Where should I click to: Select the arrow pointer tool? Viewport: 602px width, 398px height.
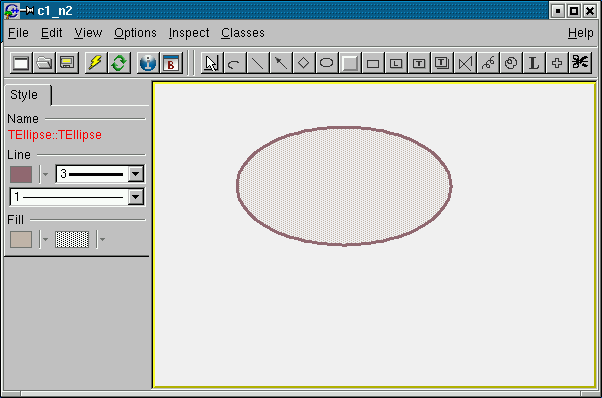pos(211,63)
